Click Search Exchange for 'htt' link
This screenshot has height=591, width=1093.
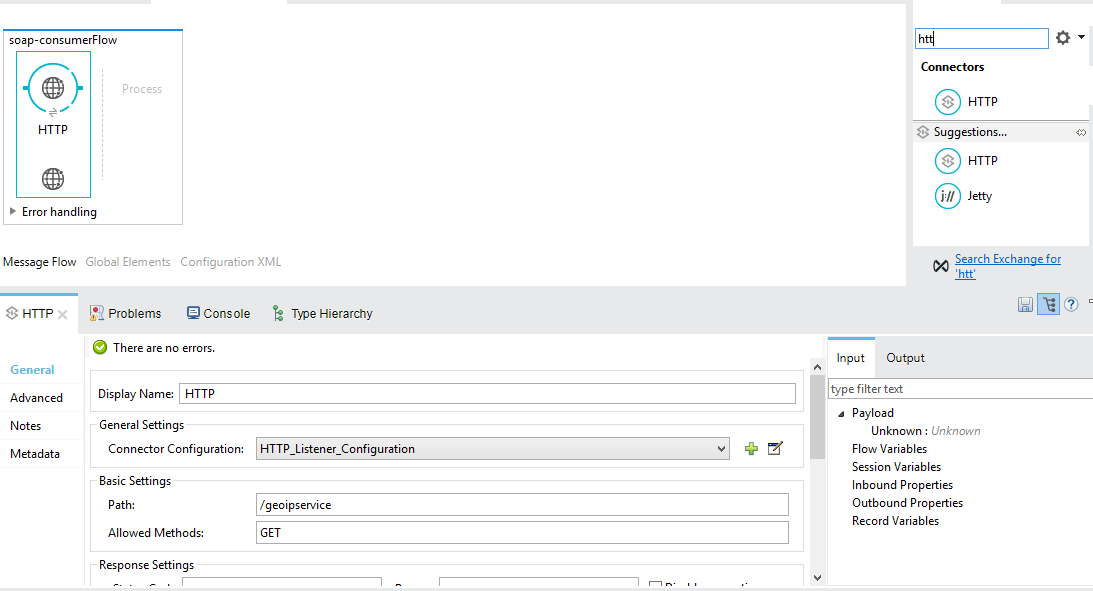coord(1007,266)
